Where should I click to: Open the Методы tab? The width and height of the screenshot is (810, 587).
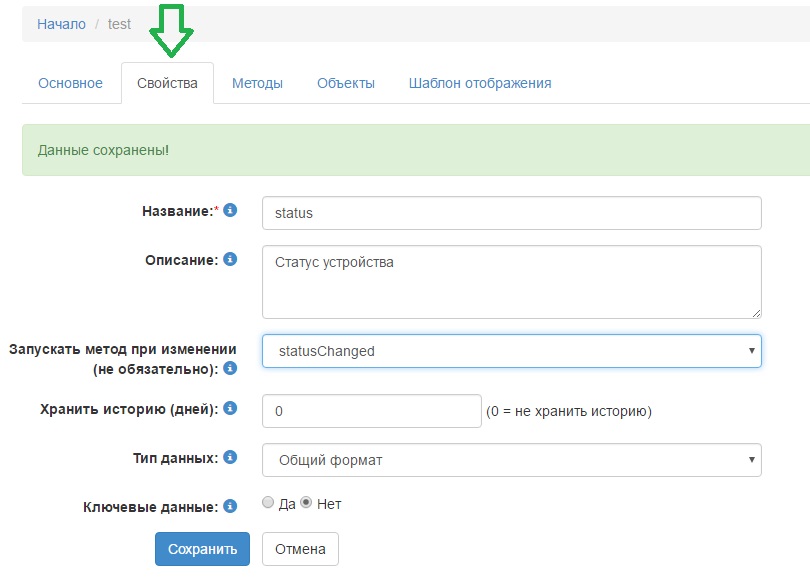pos(257,83)
